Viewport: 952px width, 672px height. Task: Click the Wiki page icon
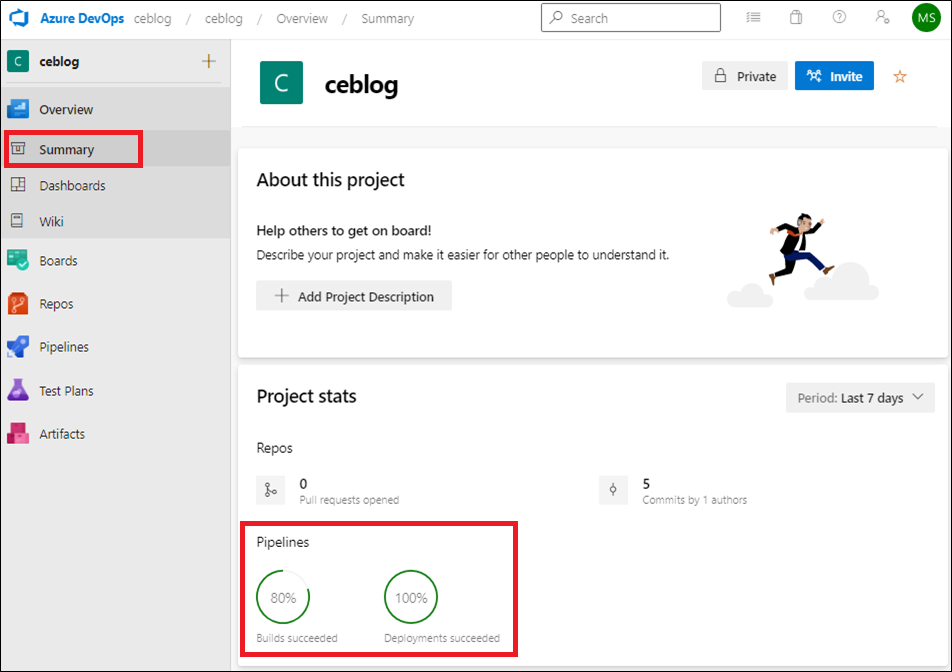[x=18, y=221]
